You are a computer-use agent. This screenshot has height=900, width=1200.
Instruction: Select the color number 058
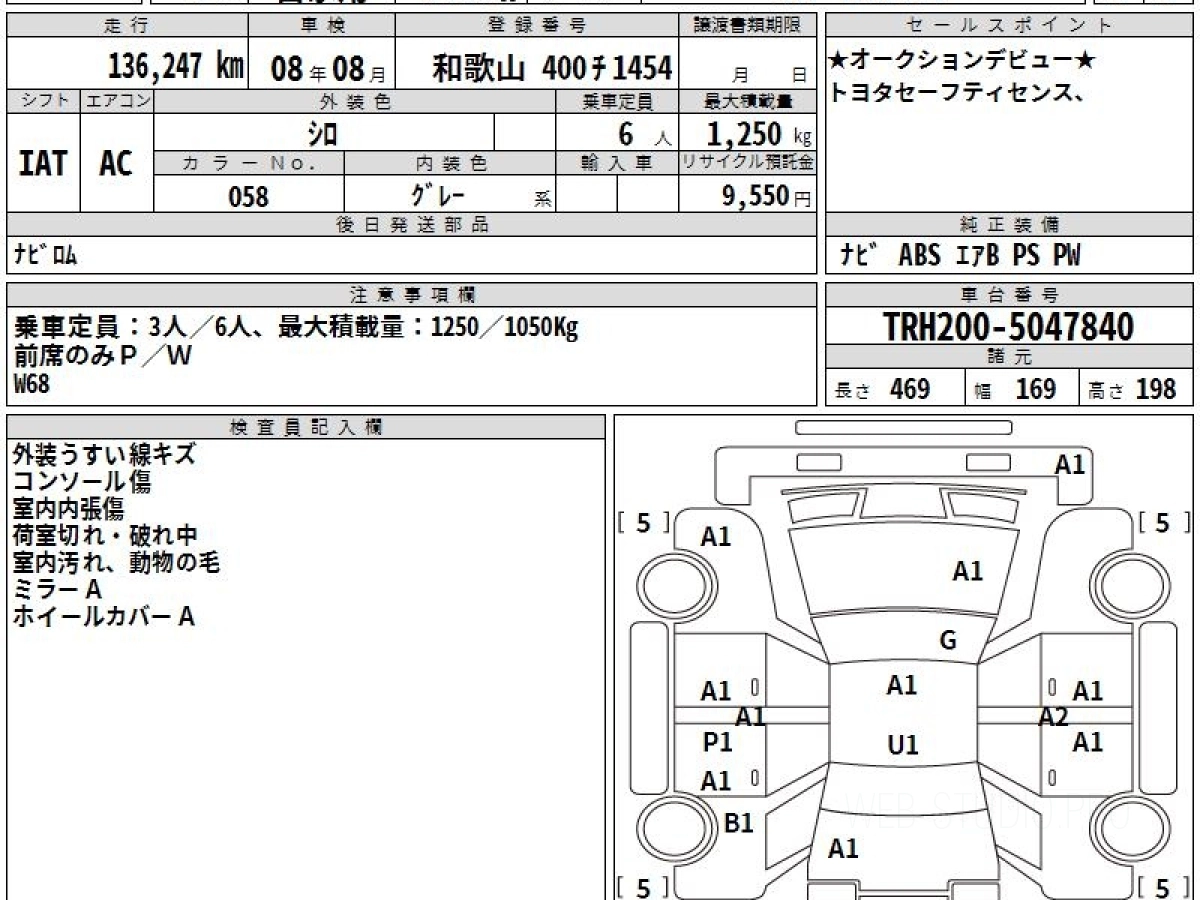pos(248,196)
